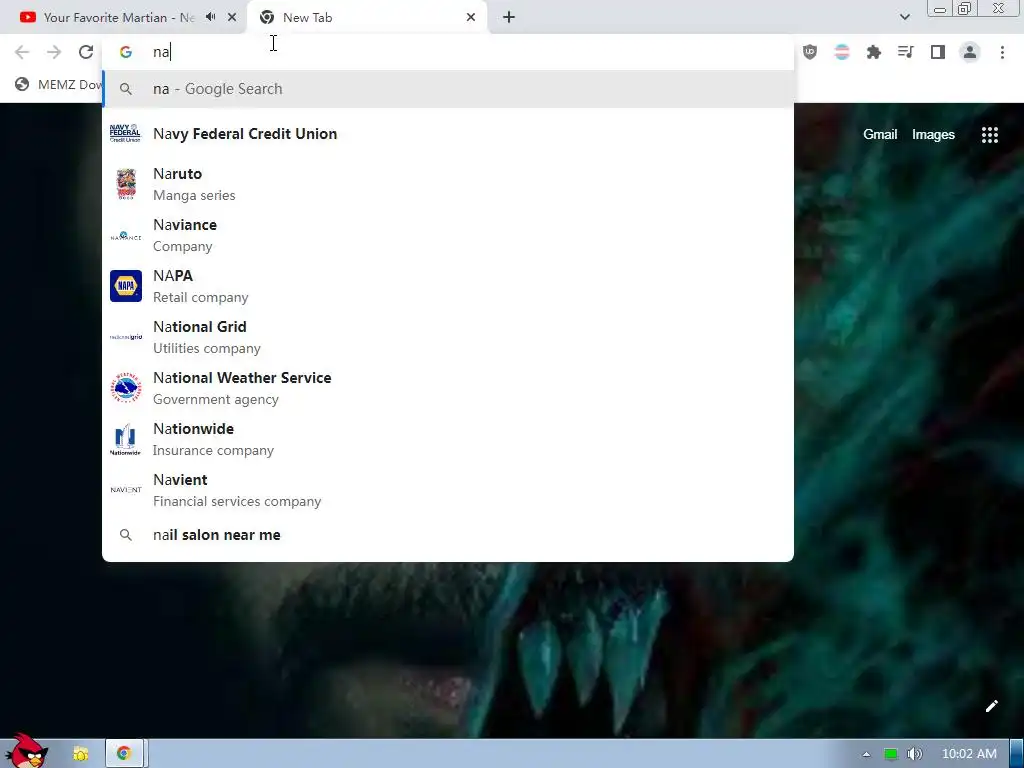
Task: Open the Extensions puzzle menu
Action: click(x=874, y=52)
